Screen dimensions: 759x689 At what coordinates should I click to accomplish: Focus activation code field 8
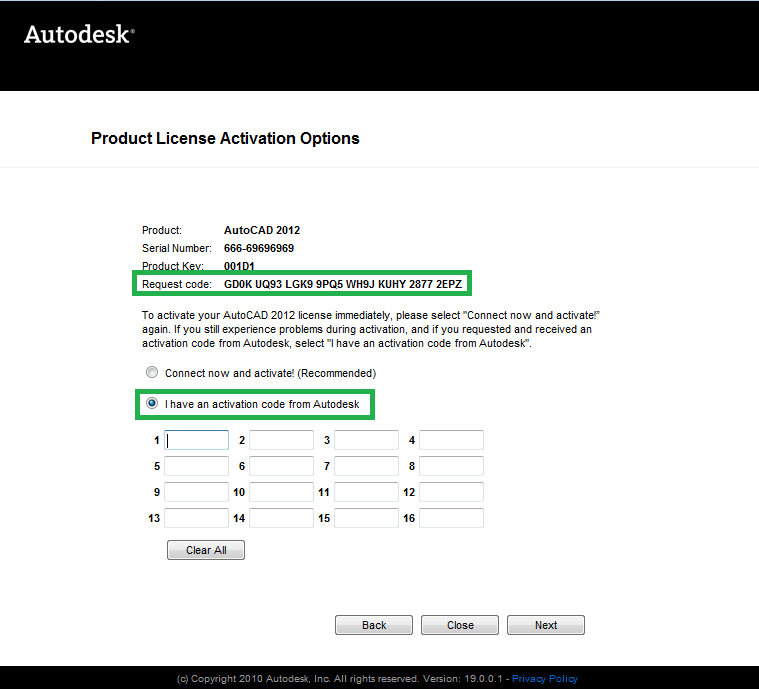point(452,466)
